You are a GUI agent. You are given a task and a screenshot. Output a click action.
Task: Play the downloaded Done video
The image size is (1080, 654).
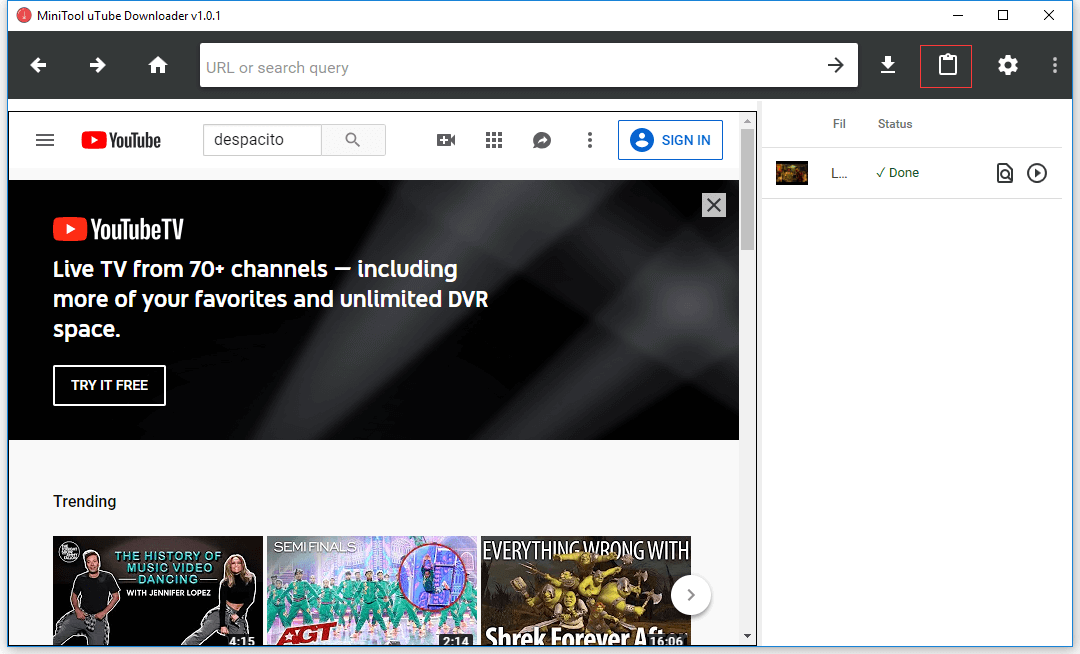coord(1037,173)
